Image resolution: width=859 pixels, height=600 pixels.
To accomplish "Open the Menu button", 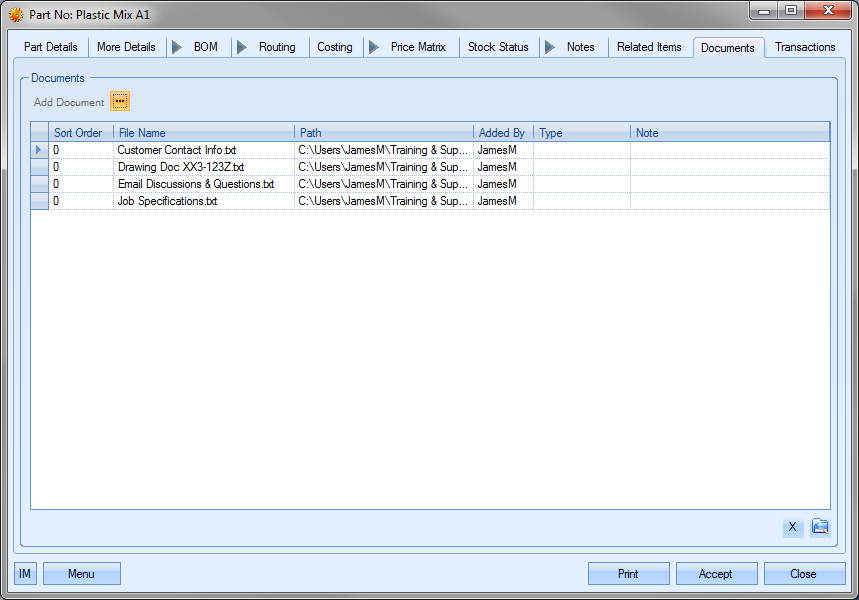I will [x=82, y=574].
